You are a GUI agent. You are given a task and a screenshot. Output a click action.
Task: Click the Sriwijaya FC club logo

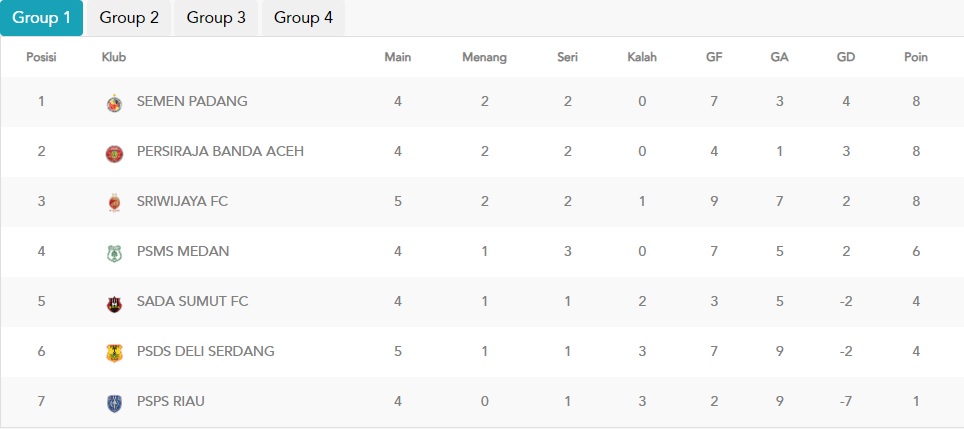pos(114,203)
